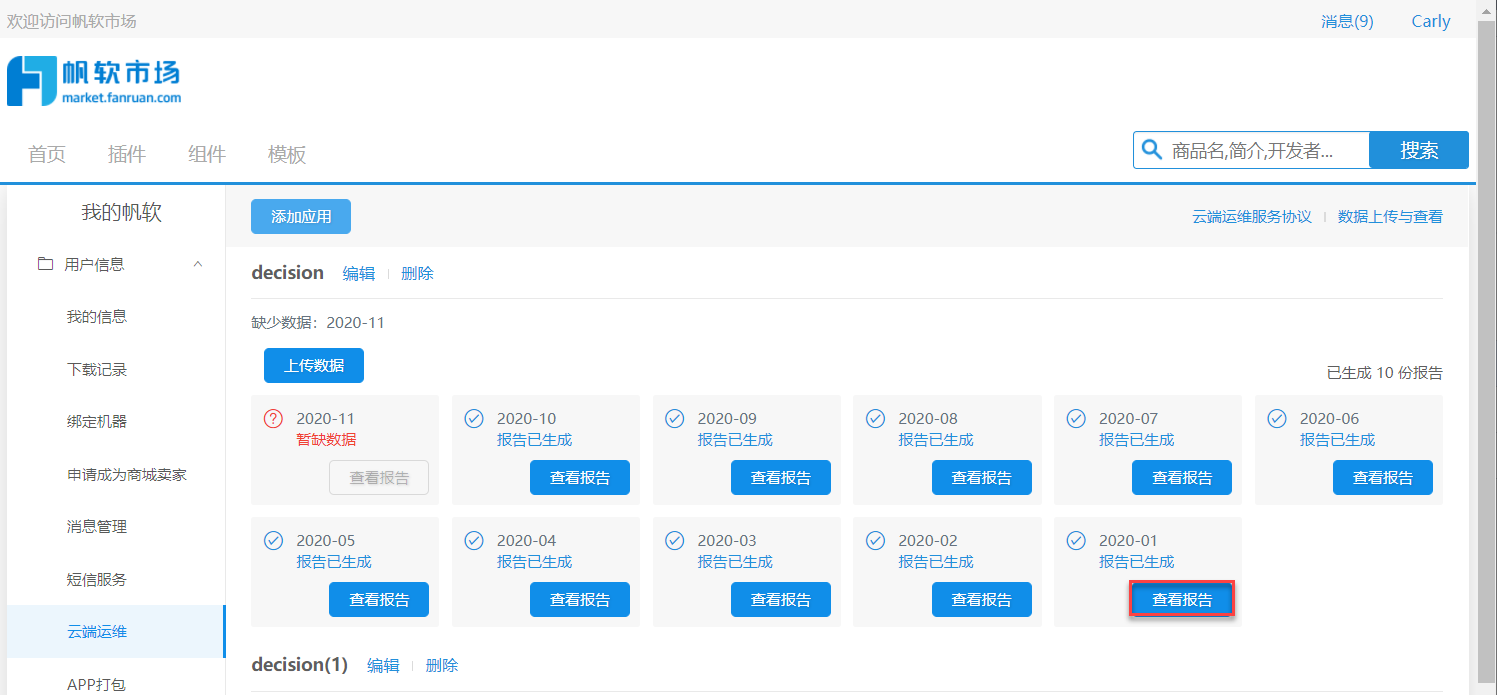This screenshot has width=1497, height=695.
Task: View report for 2020-03
Action: coord(781,600)
